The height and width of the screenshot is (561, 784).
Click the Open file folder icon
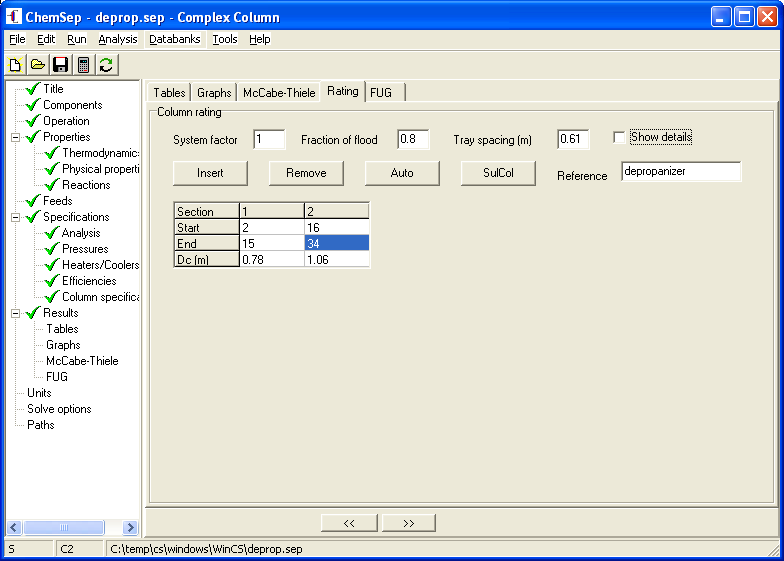[x=38, y=65]
